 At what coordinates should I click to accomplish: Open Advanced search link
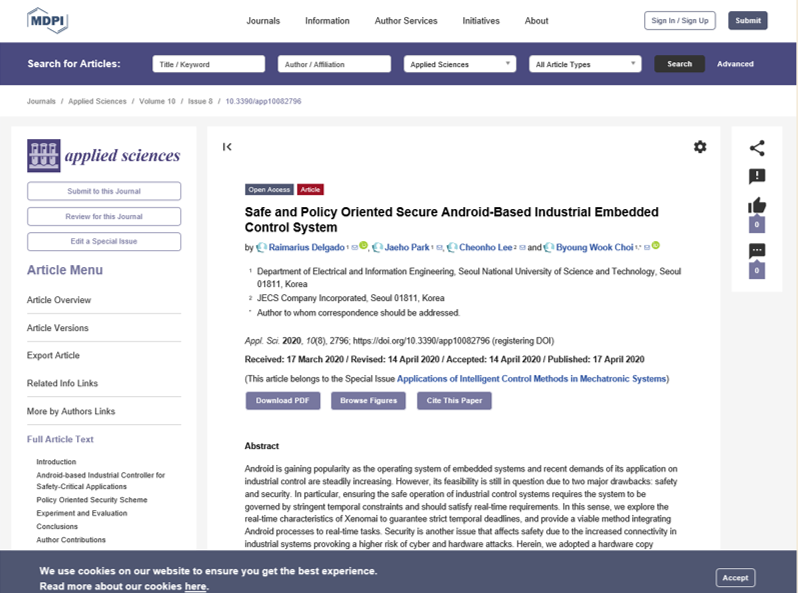tap(735, 64)
